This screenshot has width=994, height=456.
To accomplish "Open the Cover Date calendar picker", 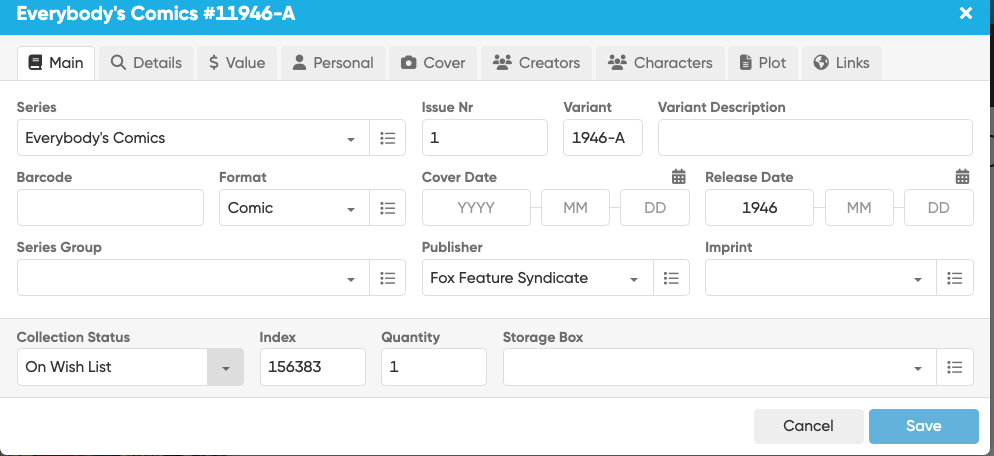I will [x=679, y=177].
